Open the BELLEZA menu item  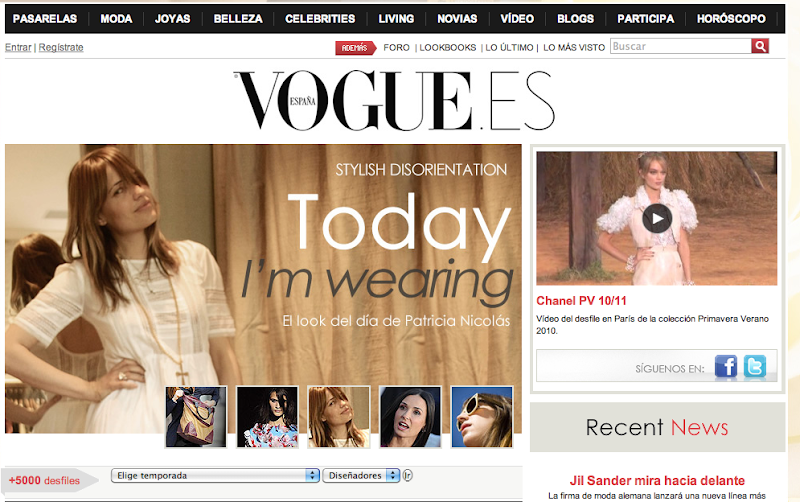click(238, 19)
